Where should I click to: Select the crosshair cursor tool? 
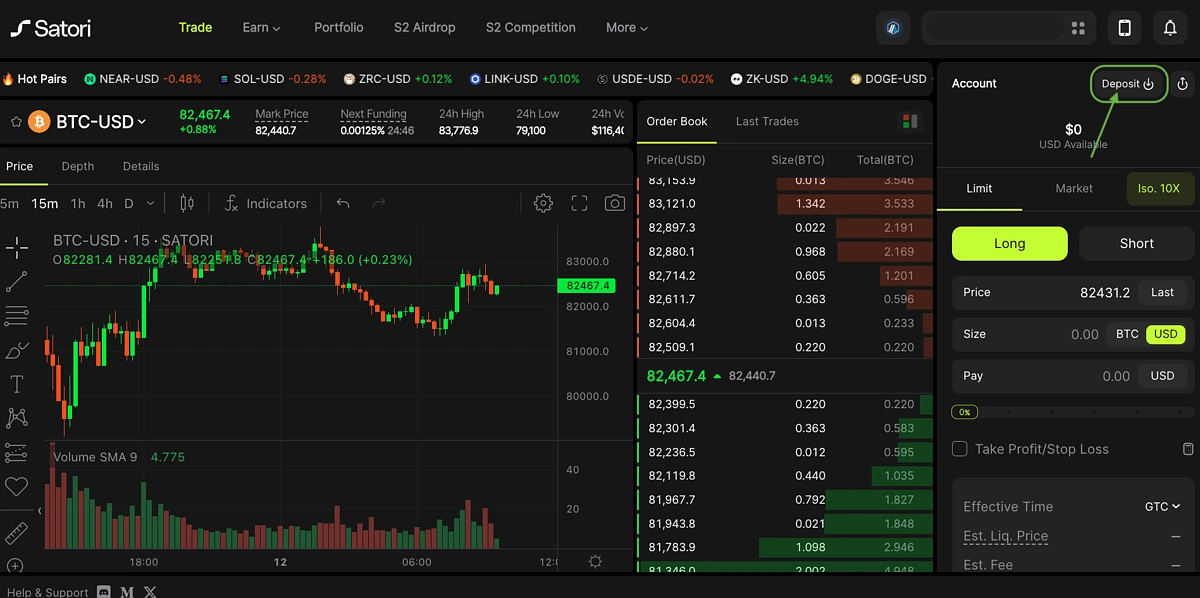tap(16, 247)
